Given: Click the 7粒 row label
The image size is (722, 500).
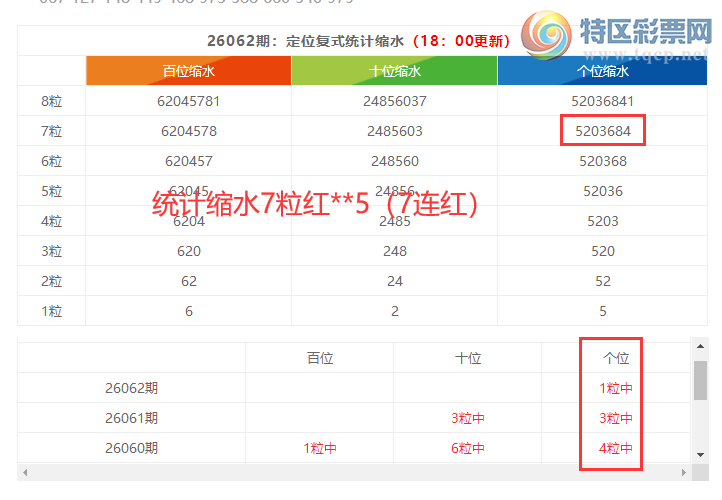Looking at the screenshot, I should point(52,131).
